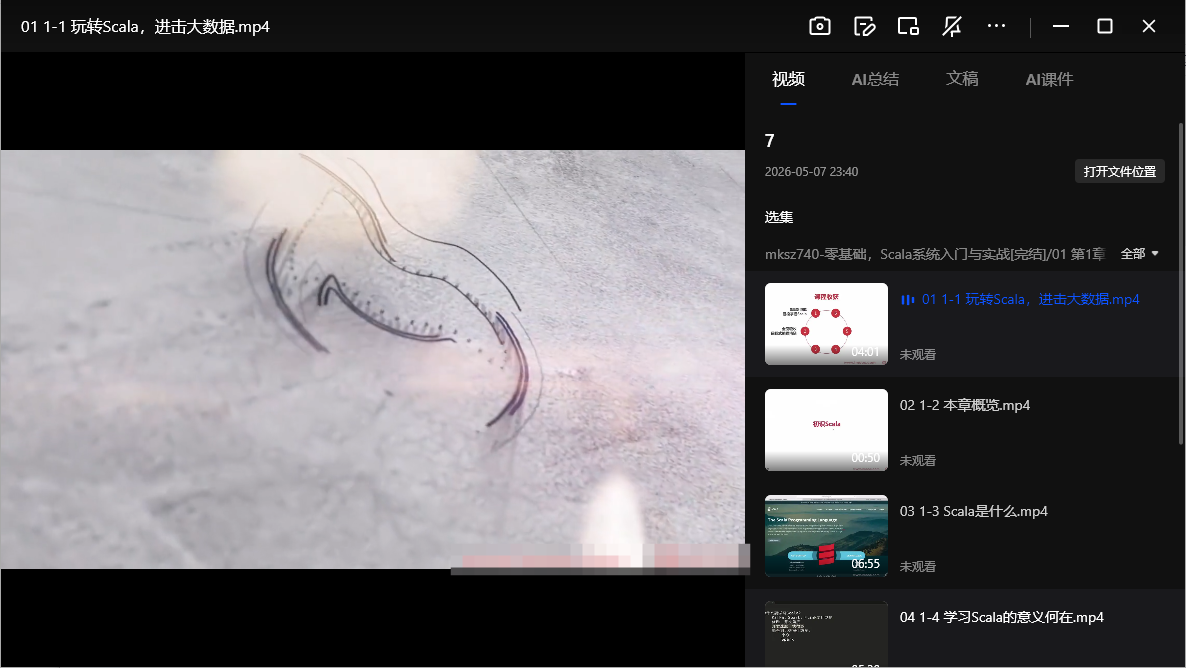Click the playlist panel vertical scrollbar
The width and height of the screenshot is (1186, 668).
click(x=1181, y=284)
